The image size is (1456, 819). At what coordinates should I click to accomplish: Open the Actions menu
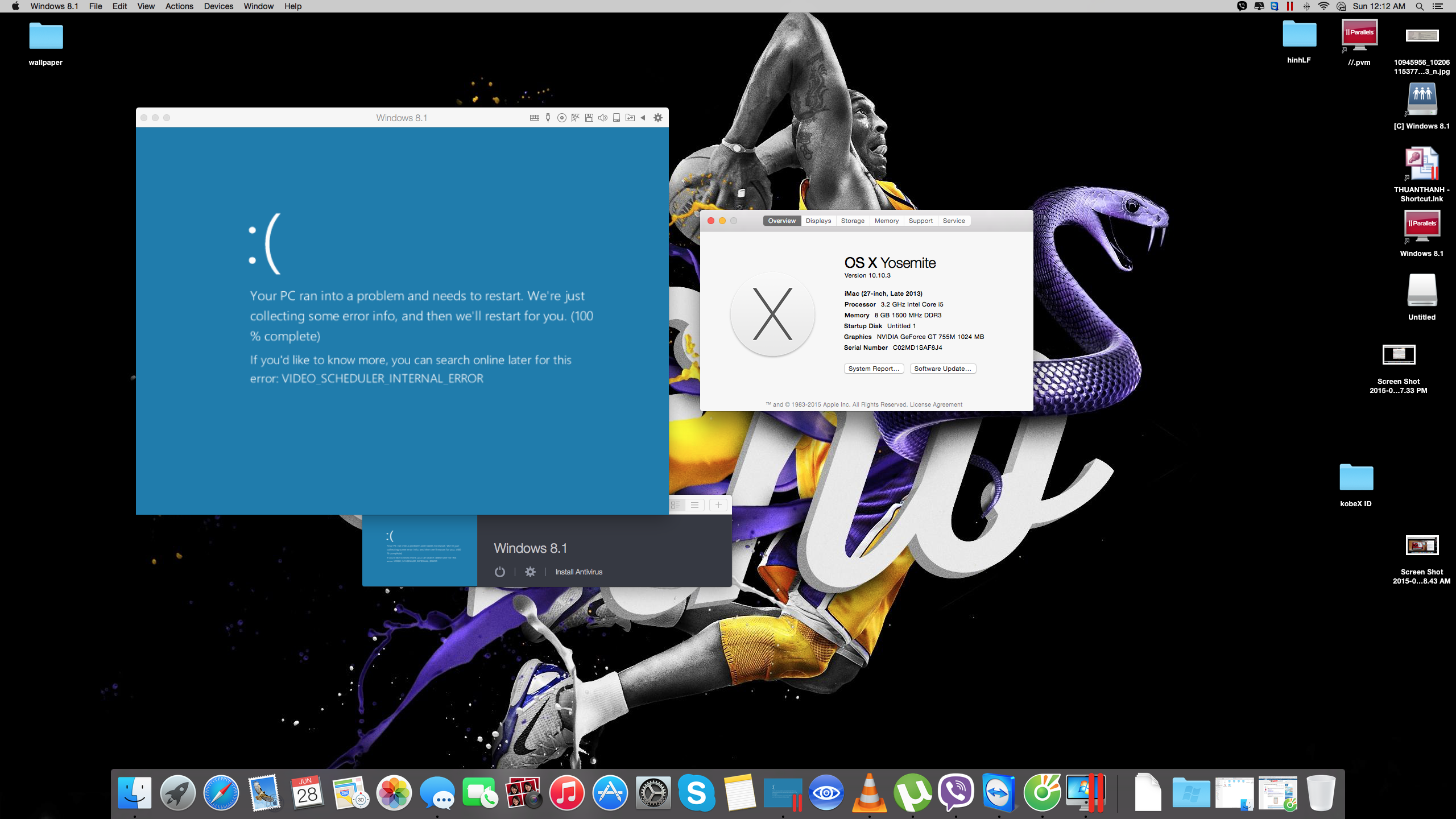pos(179,6)
